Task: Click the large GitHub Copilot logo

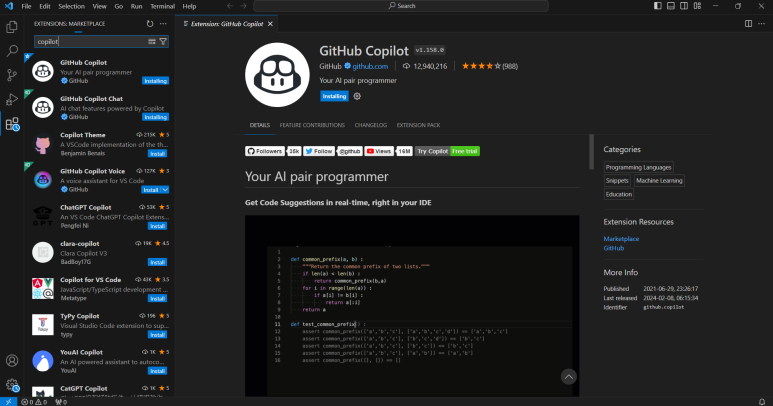Action: [277, 75]
